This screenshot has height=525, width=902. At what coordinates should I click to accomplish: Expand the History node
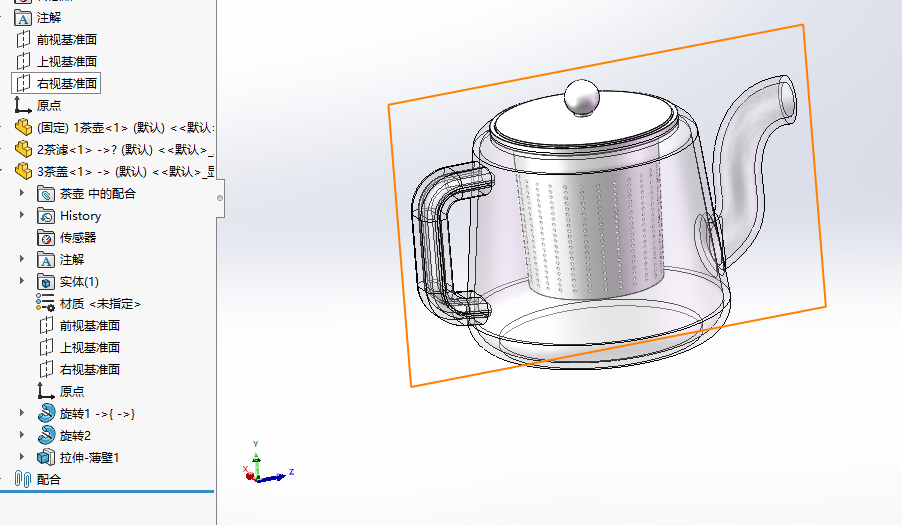pyautogui.click(x=22, y=214)
